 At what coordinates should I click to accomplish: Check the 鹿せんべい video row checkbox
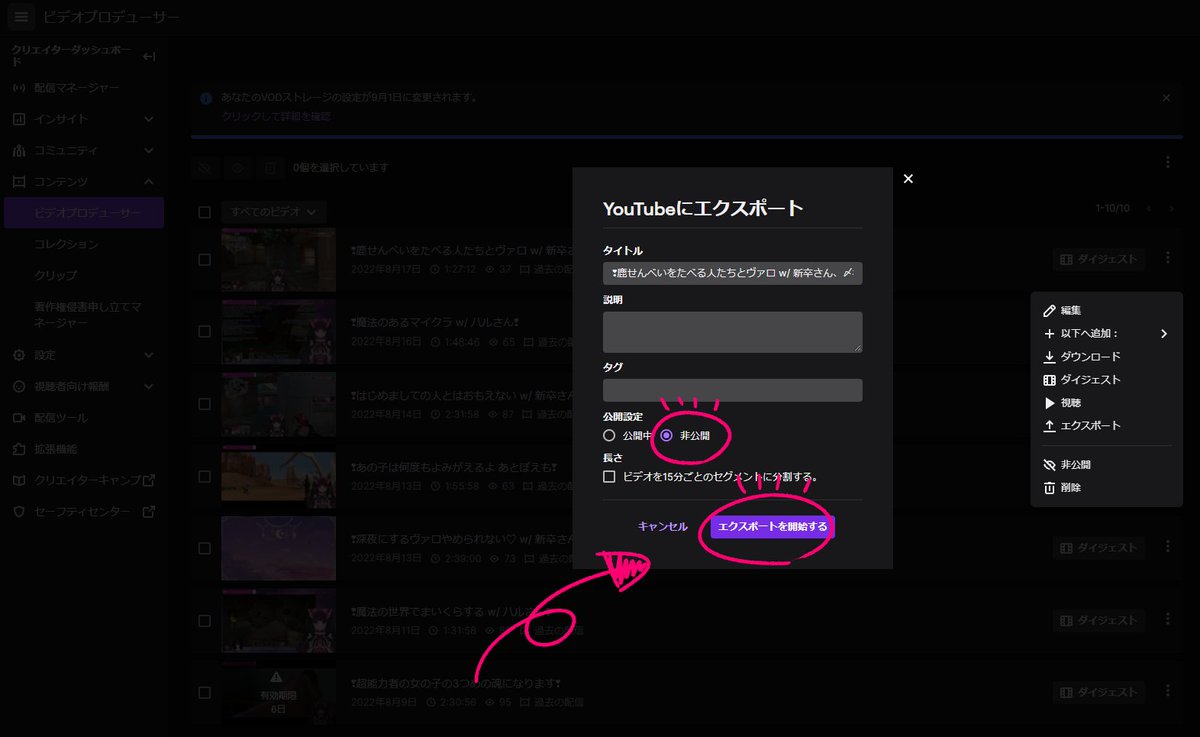coord(205,259)
